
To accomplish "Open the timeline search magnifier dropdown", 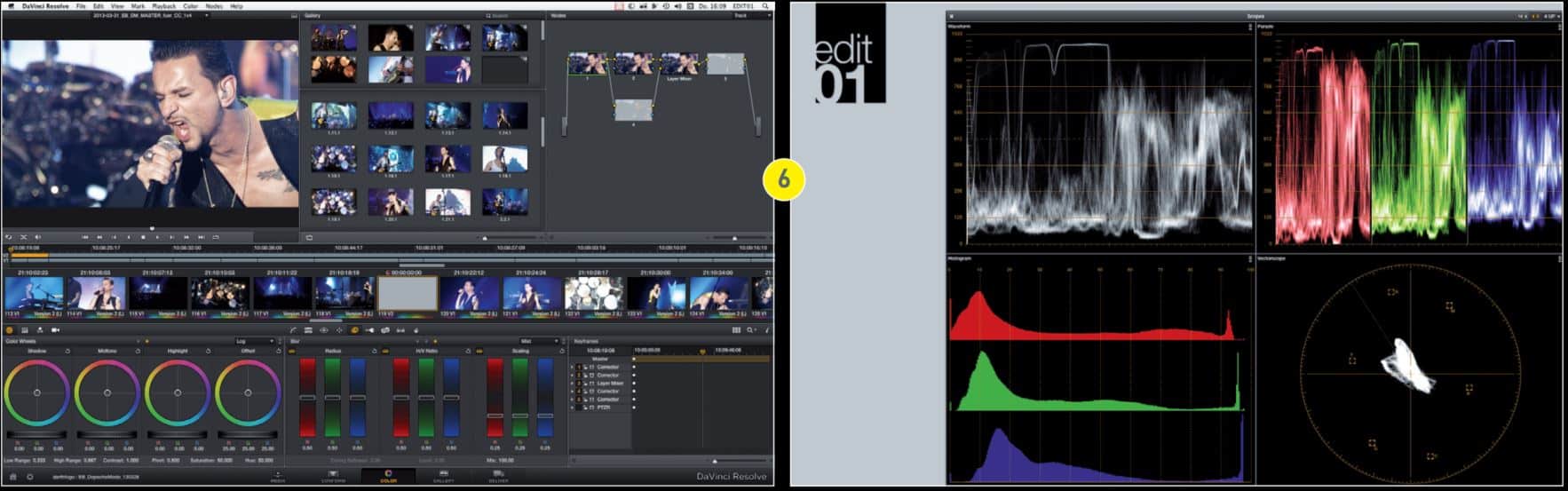I will point(752,330).
